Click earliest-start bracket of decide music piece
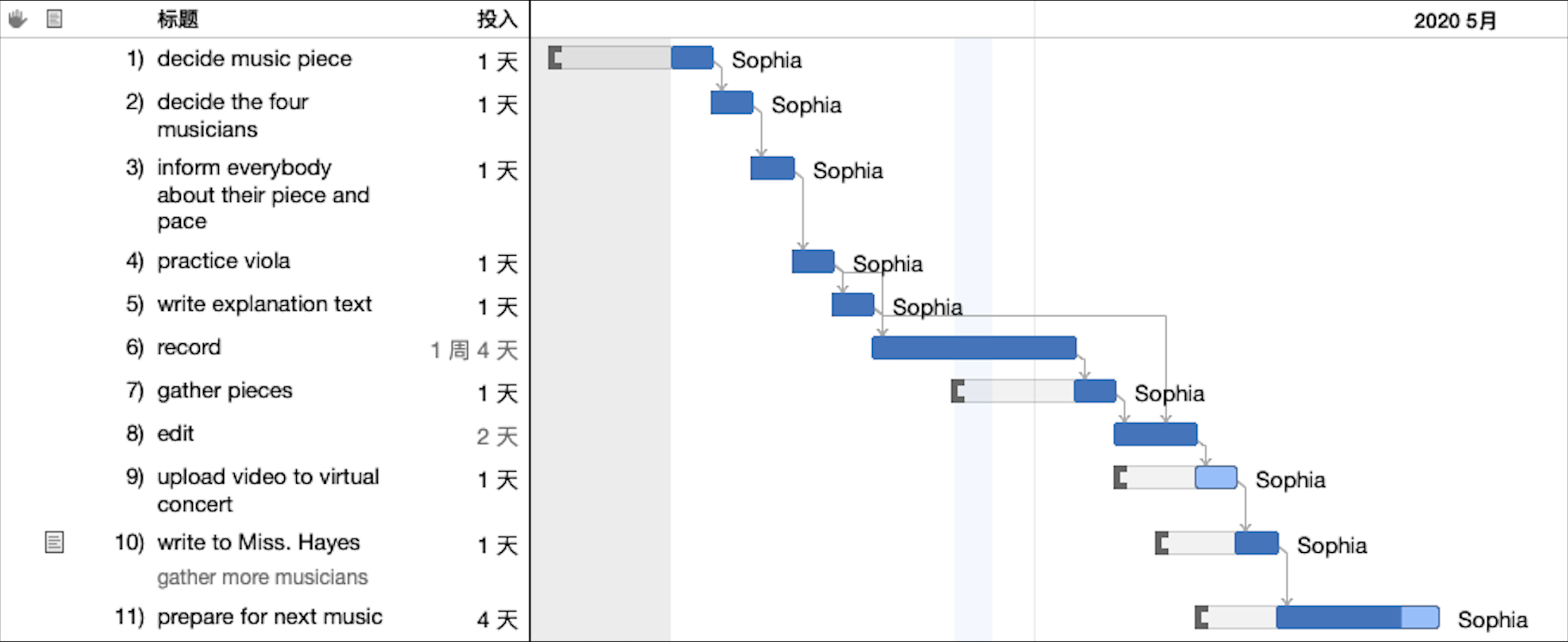 [555, 58]
